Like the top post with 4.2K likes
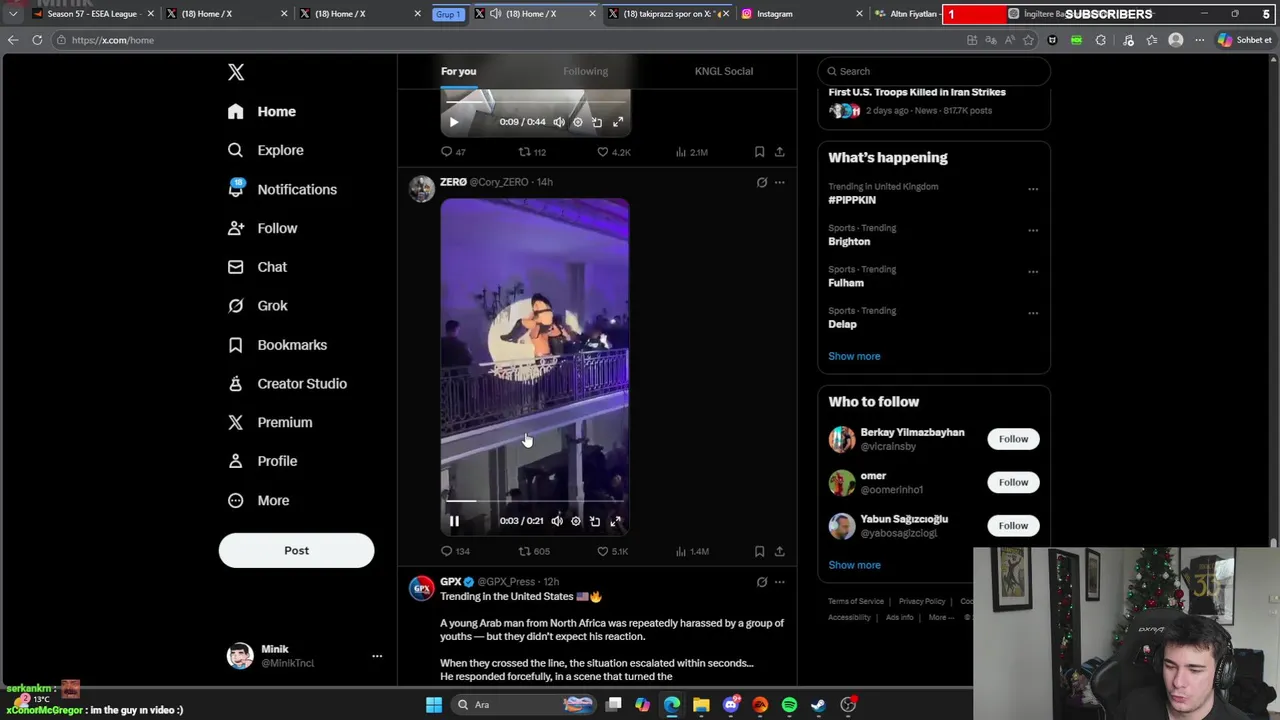 (613, 152)
